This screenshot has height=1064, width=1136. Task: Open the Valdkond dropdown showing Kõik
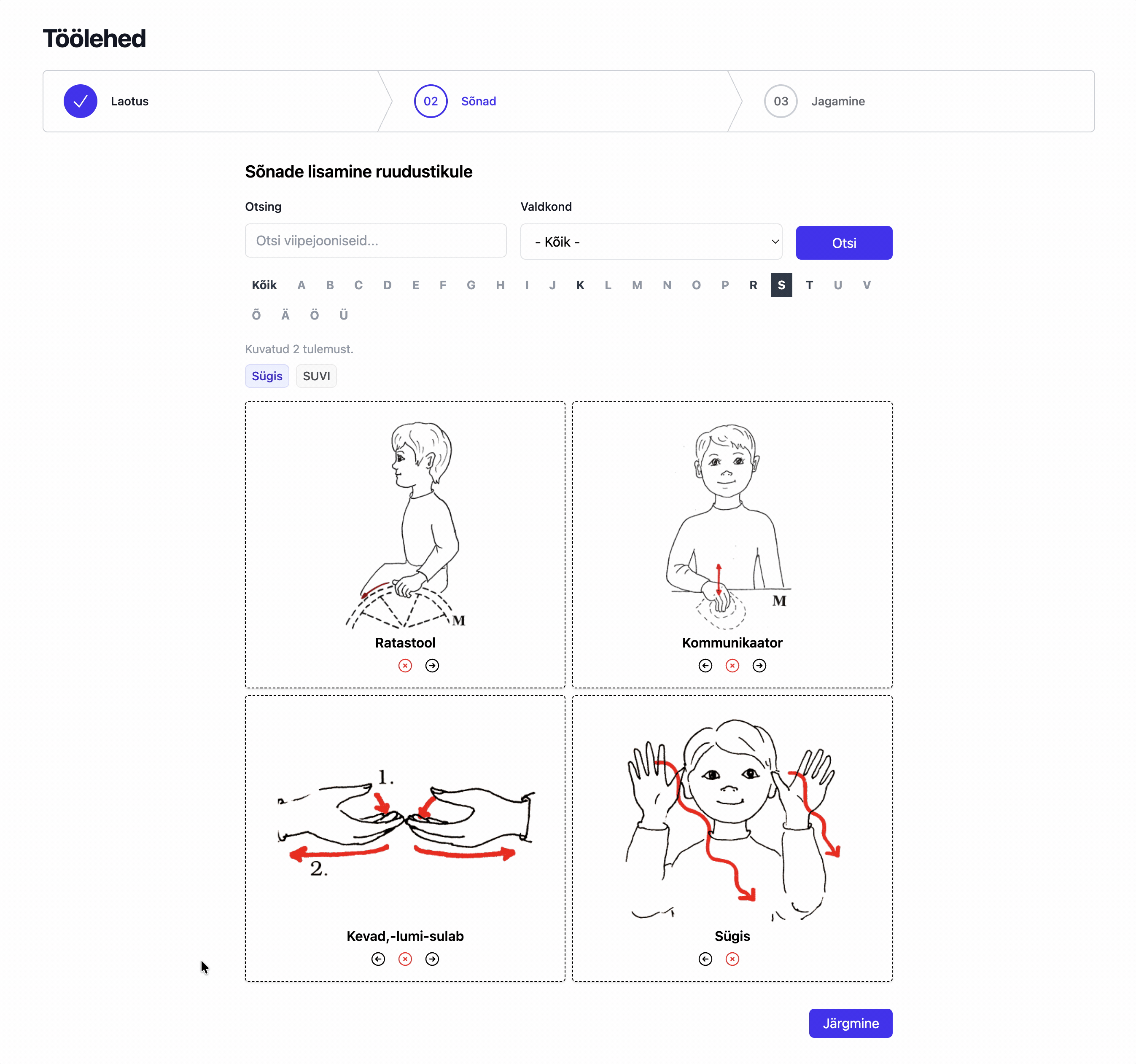(x=651, y=242)
